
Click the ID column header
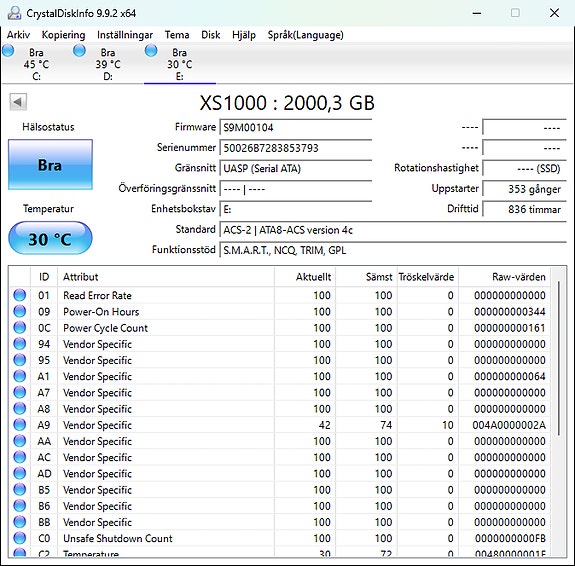44,277
